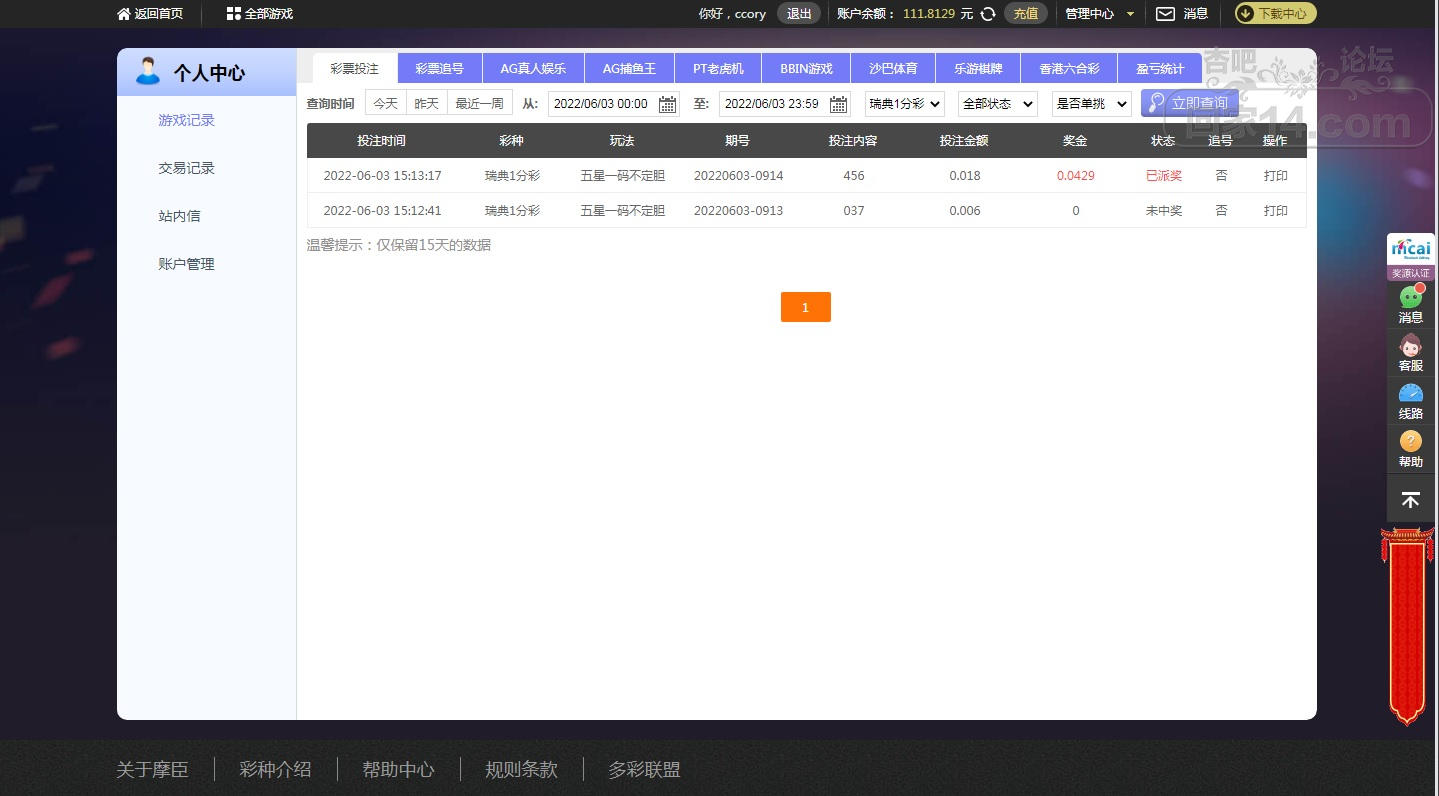1439x796 pixels.
Task: Expand the 瑞典1分彩 lottery dropdown
Action: [904, 104]
